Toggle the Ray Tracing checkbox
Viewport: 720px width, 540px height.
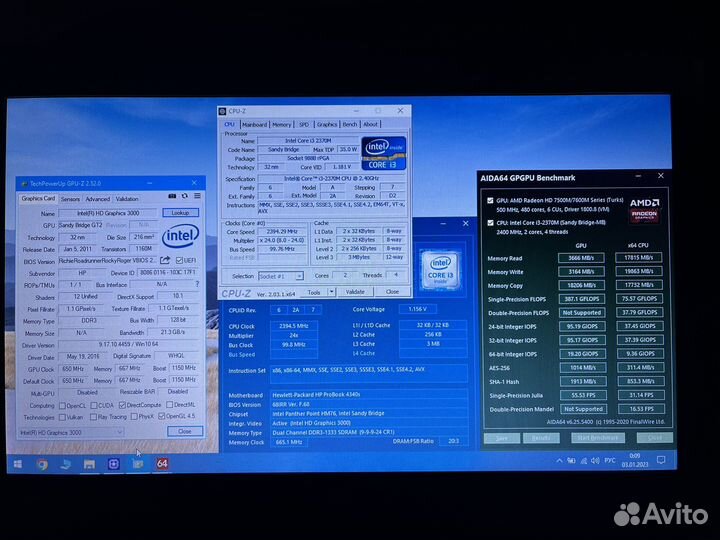[x=93, y=417]
